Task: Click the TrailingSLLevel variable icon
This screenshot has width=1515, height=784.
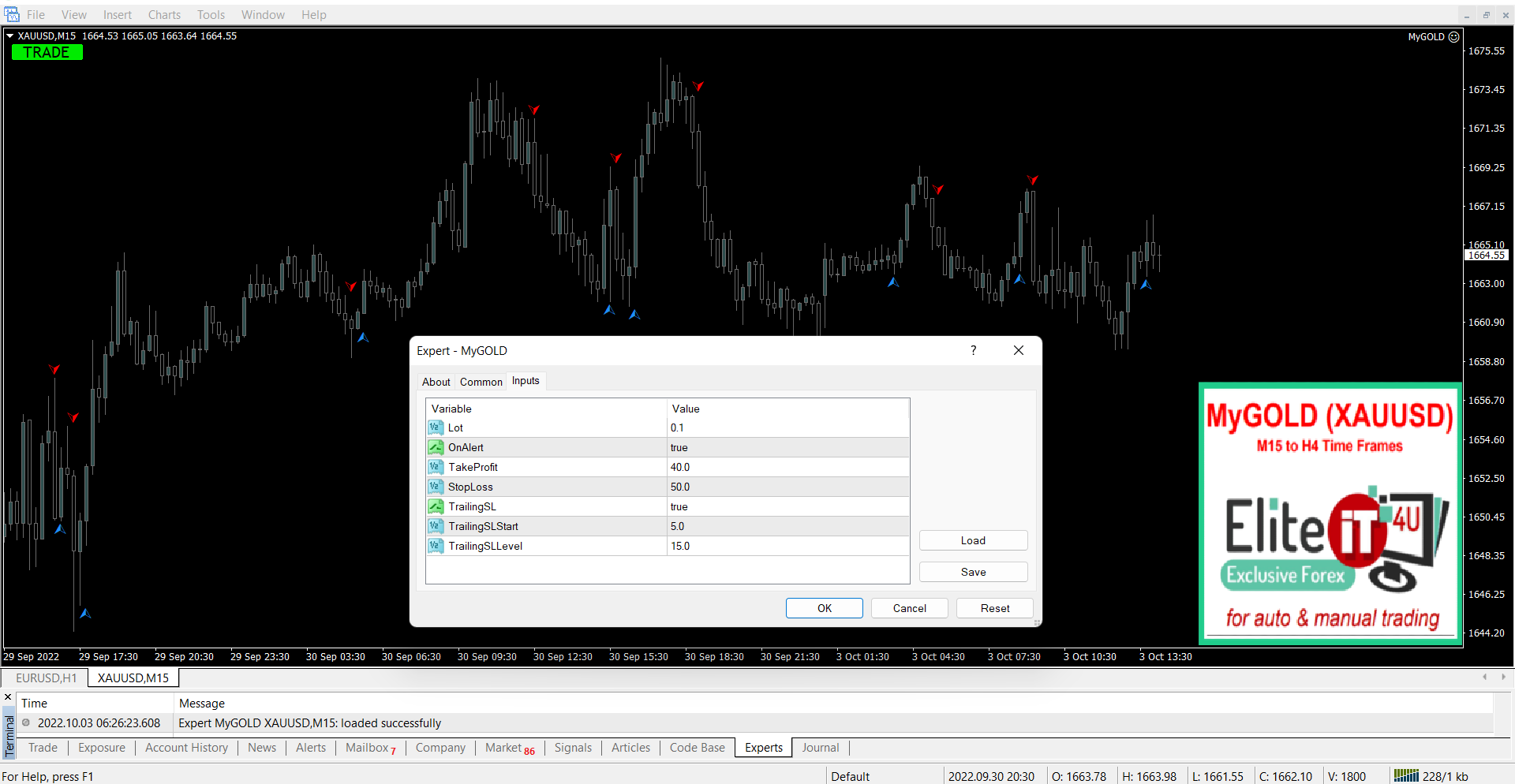Action: [x=436, y=546]
